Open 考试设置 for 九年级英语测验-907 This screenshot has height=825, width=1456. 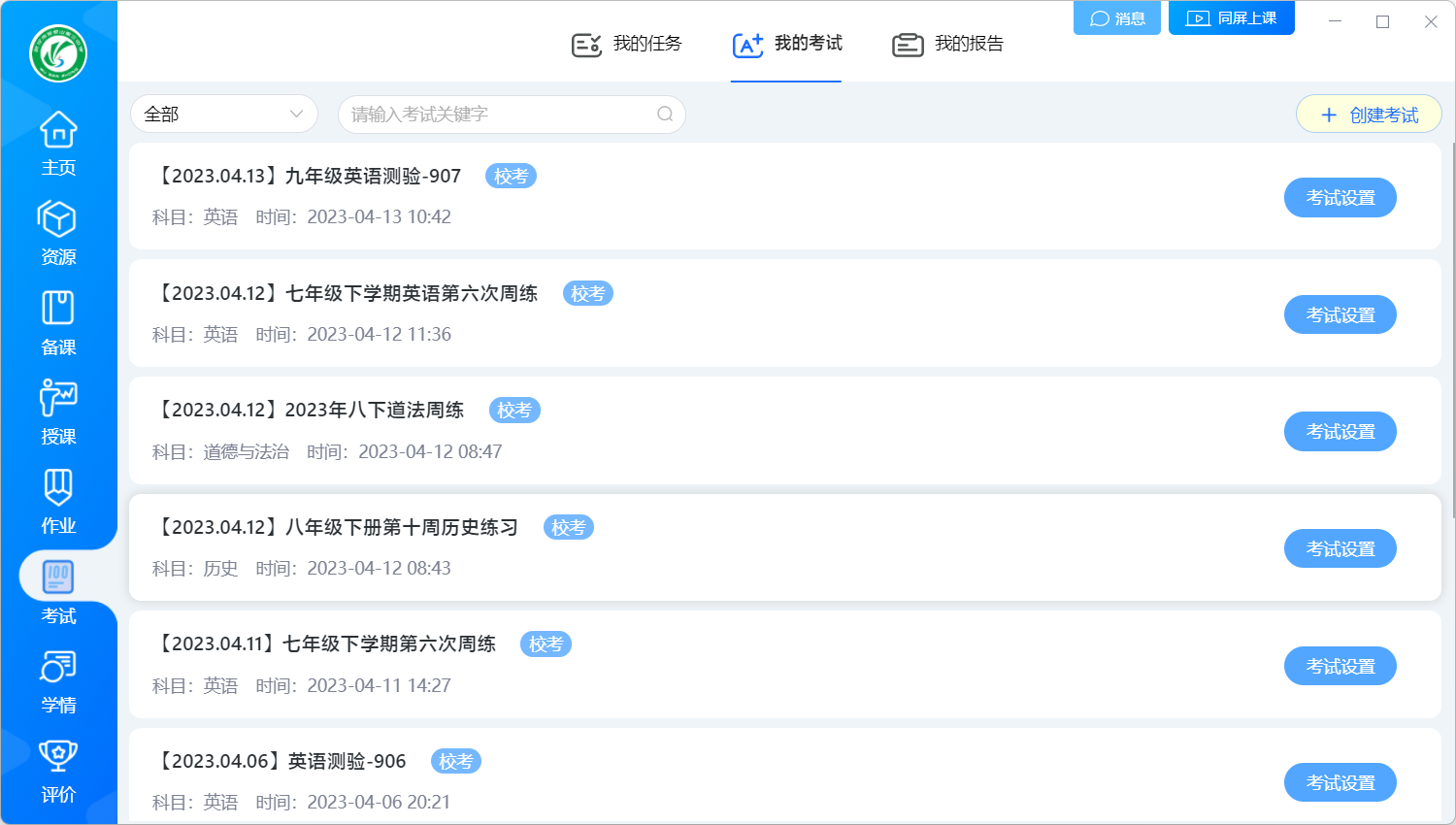(x=1340, y=198)
